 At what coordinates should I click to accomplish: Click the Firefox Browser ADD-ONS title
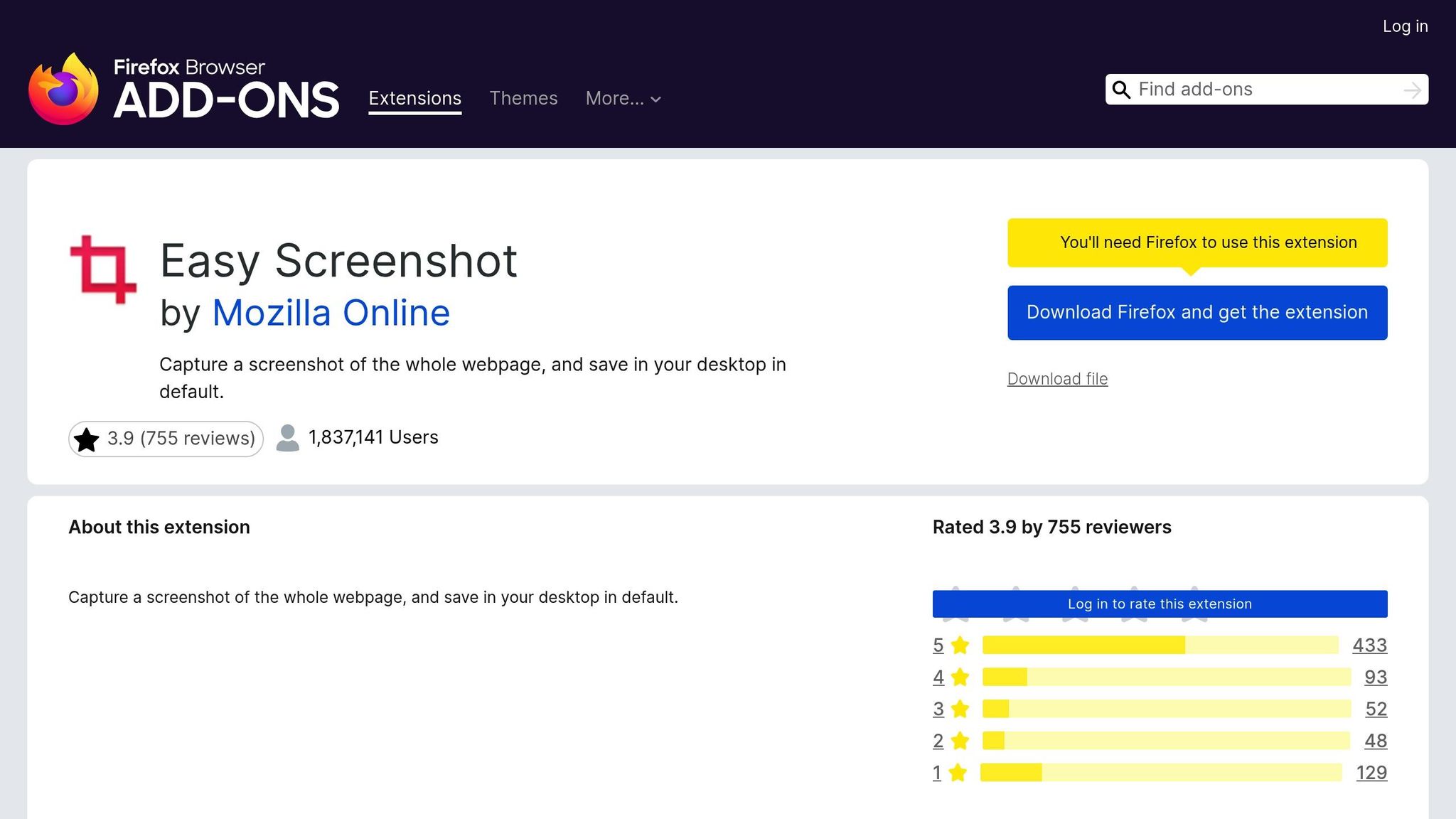pos(226,89)
